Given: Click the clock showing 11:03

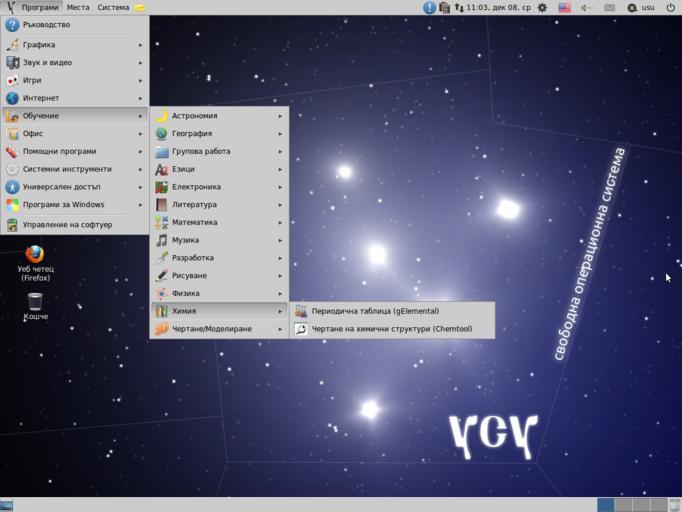Looking at the screenshot, I should pos(498,7).
